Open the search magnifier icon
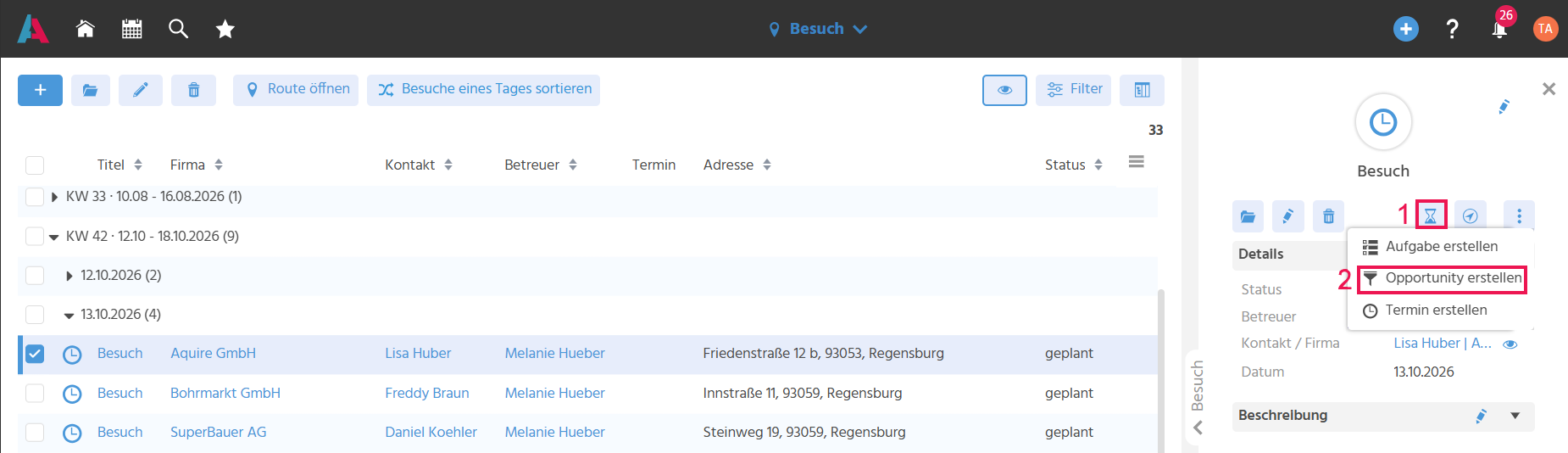The image size is (1568, 453). 178,29
